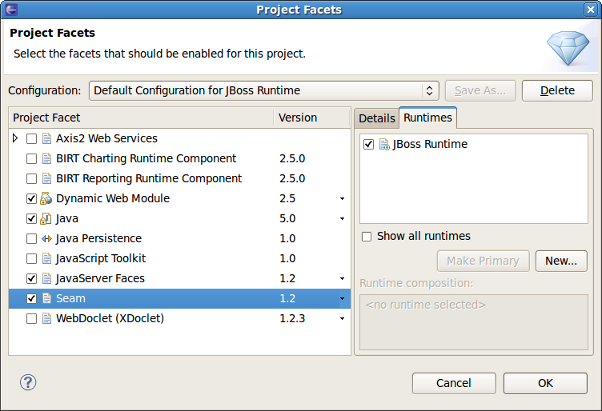Viewport: 602px width, 411px height.
Task: Switch to the Details tab
Action: click(377, 118)
